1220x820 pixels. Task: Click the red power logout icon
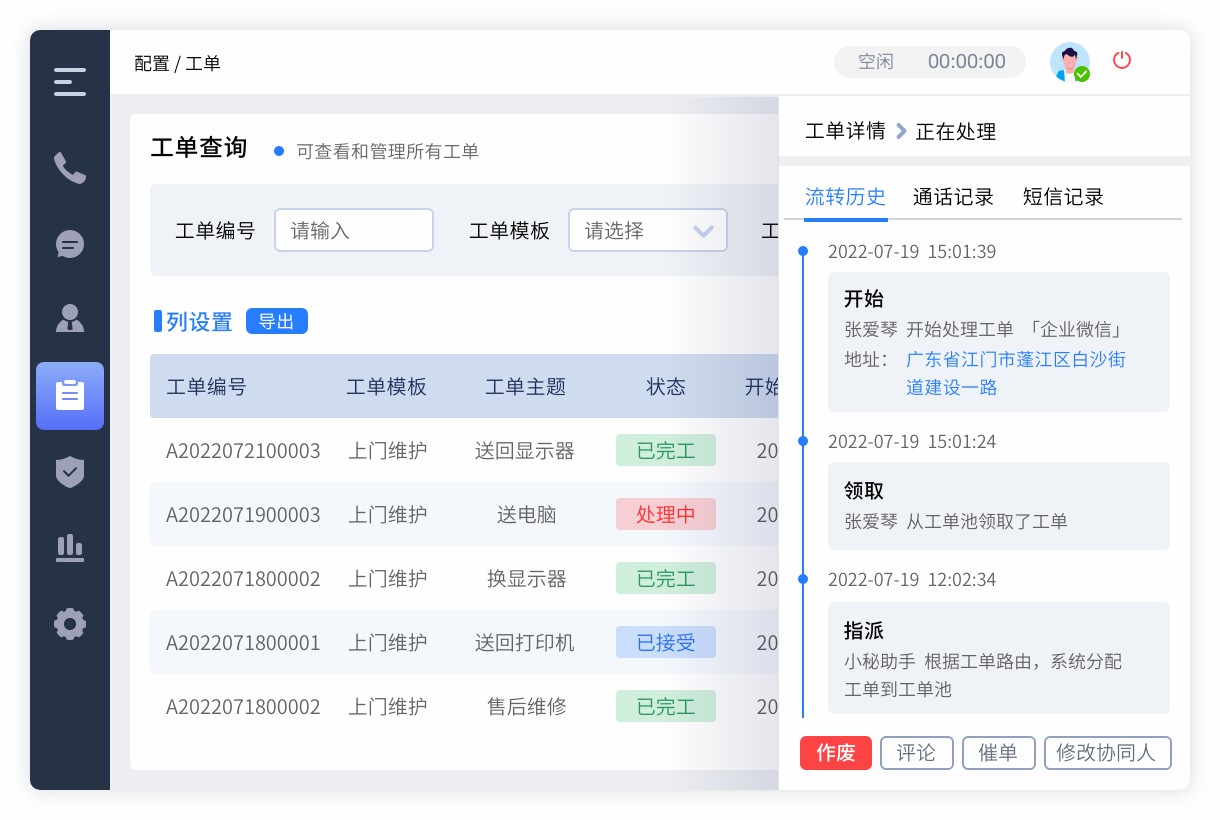pos(1121,60)
